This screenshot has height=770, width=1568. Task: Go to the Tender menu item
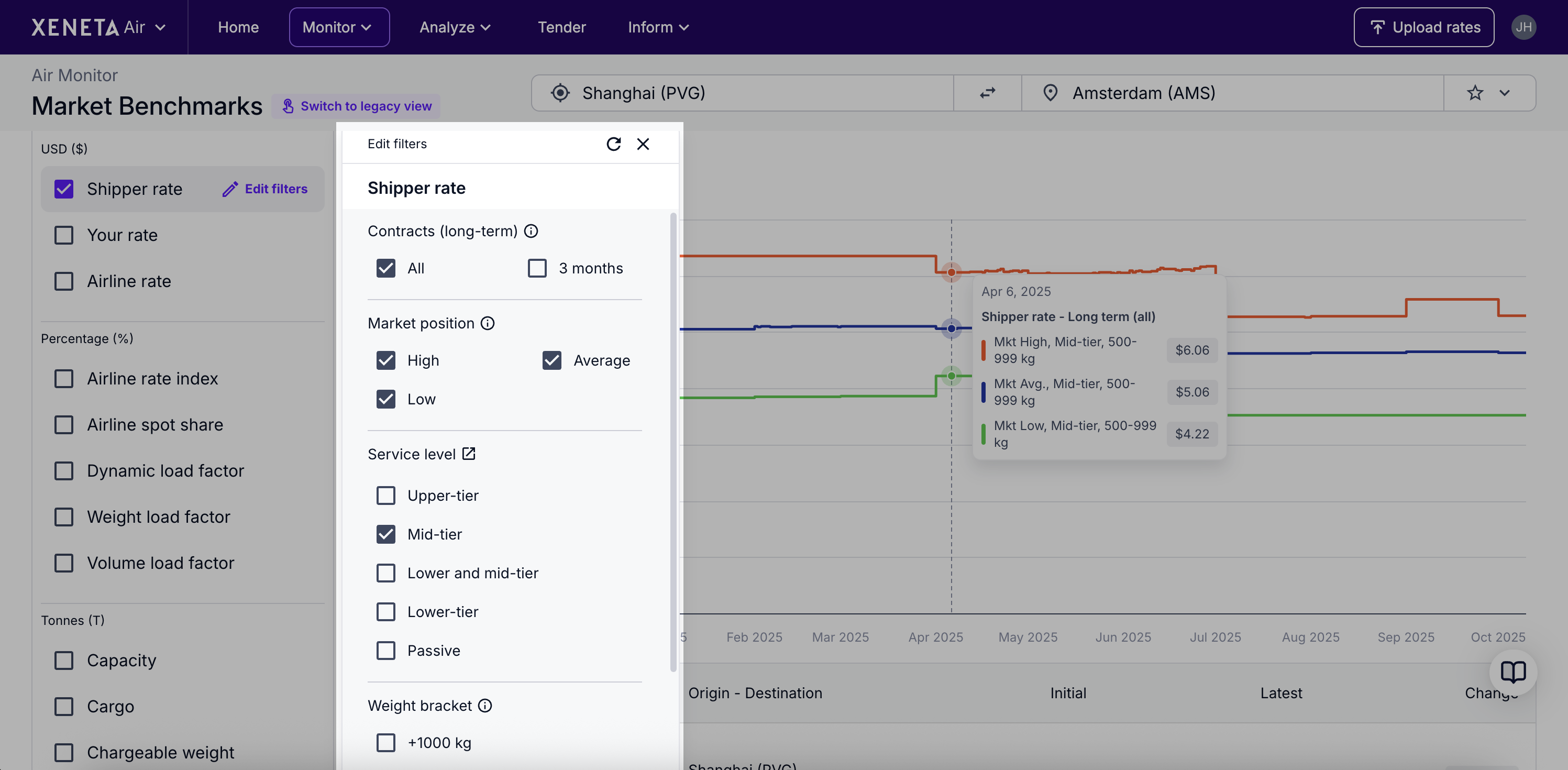(561, 27)
